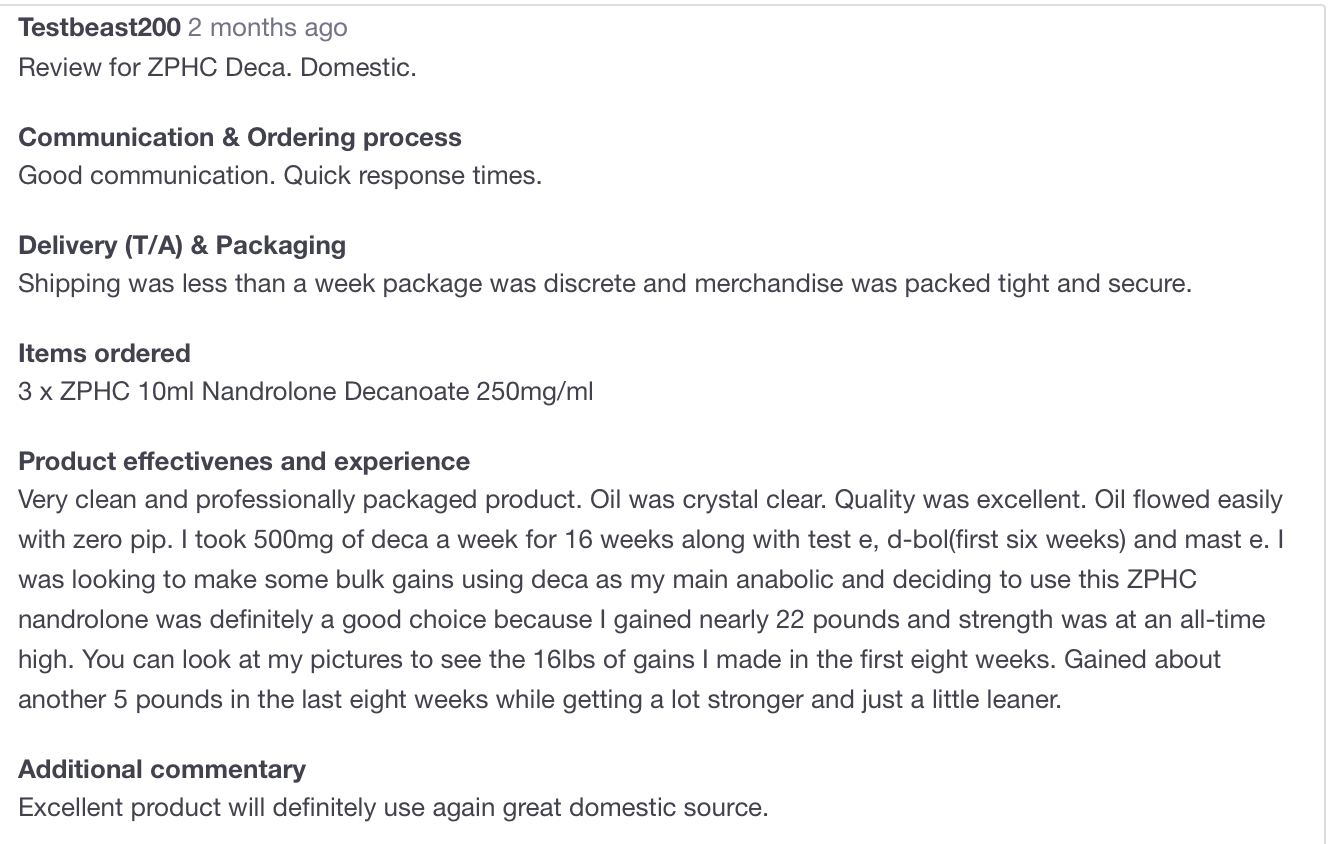The height and width of the screenshot is (844, 1330).
Task: Click the sentence "Very clean and professionally packaged product."
Action: click(x=301, y=499)
